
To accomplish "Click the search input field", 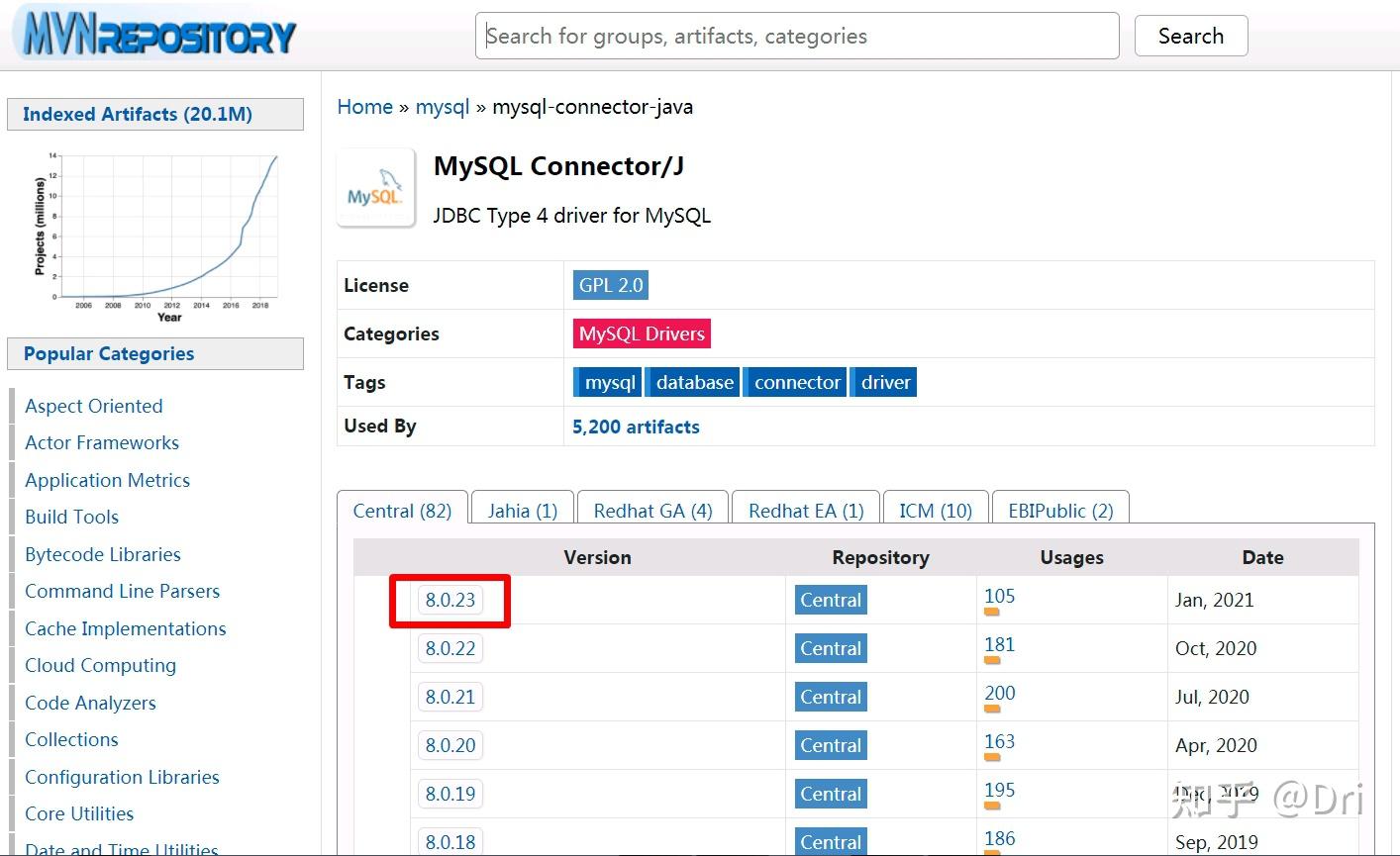I will [797, 35].
